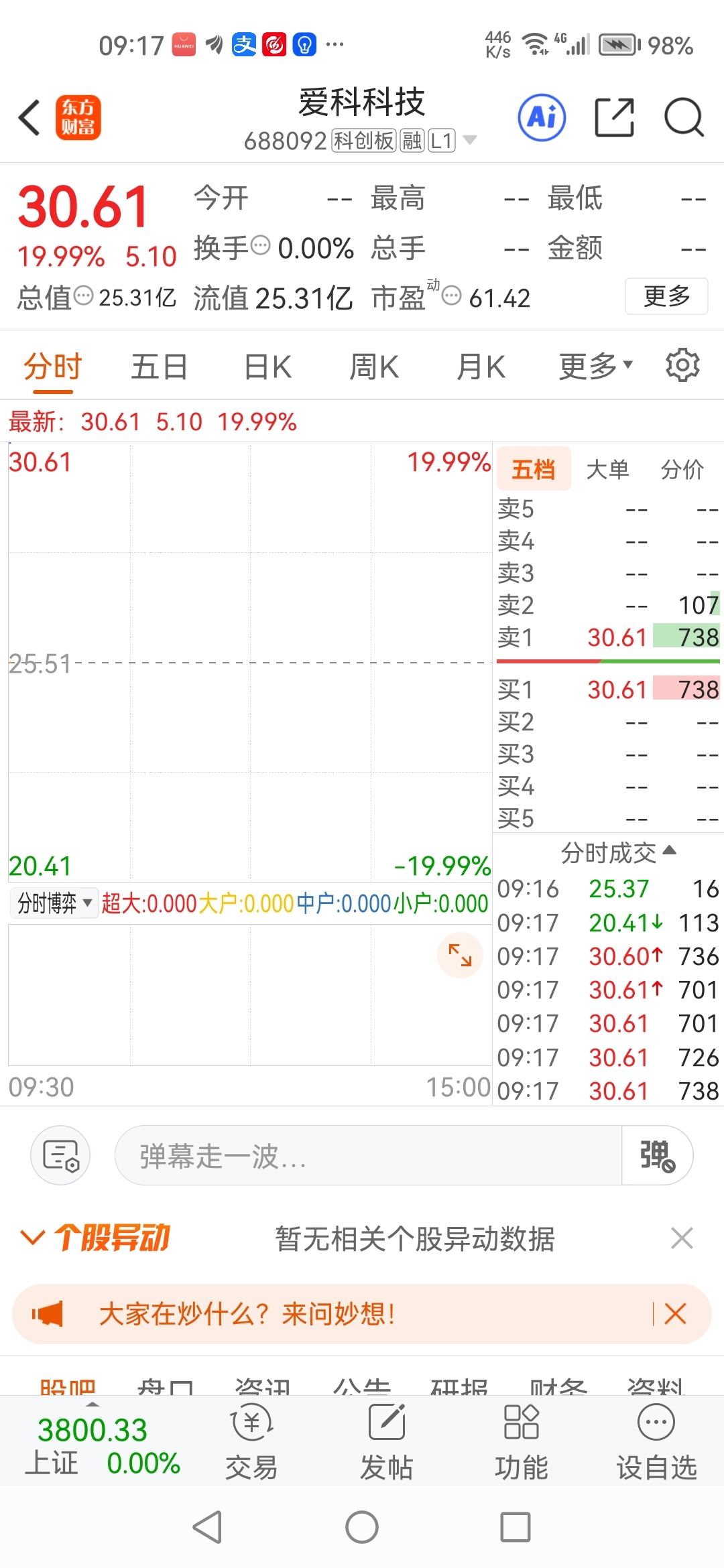Tap Android home navigation button
Screen dimensions: 724x1568
(362, 1528)
